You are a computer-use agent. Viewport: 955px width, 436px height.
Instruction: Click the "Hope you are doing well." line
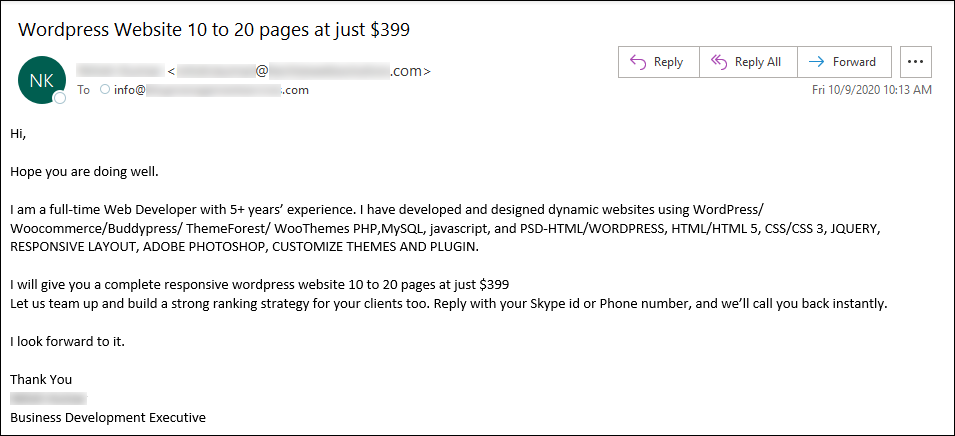[x=85, y=171]
